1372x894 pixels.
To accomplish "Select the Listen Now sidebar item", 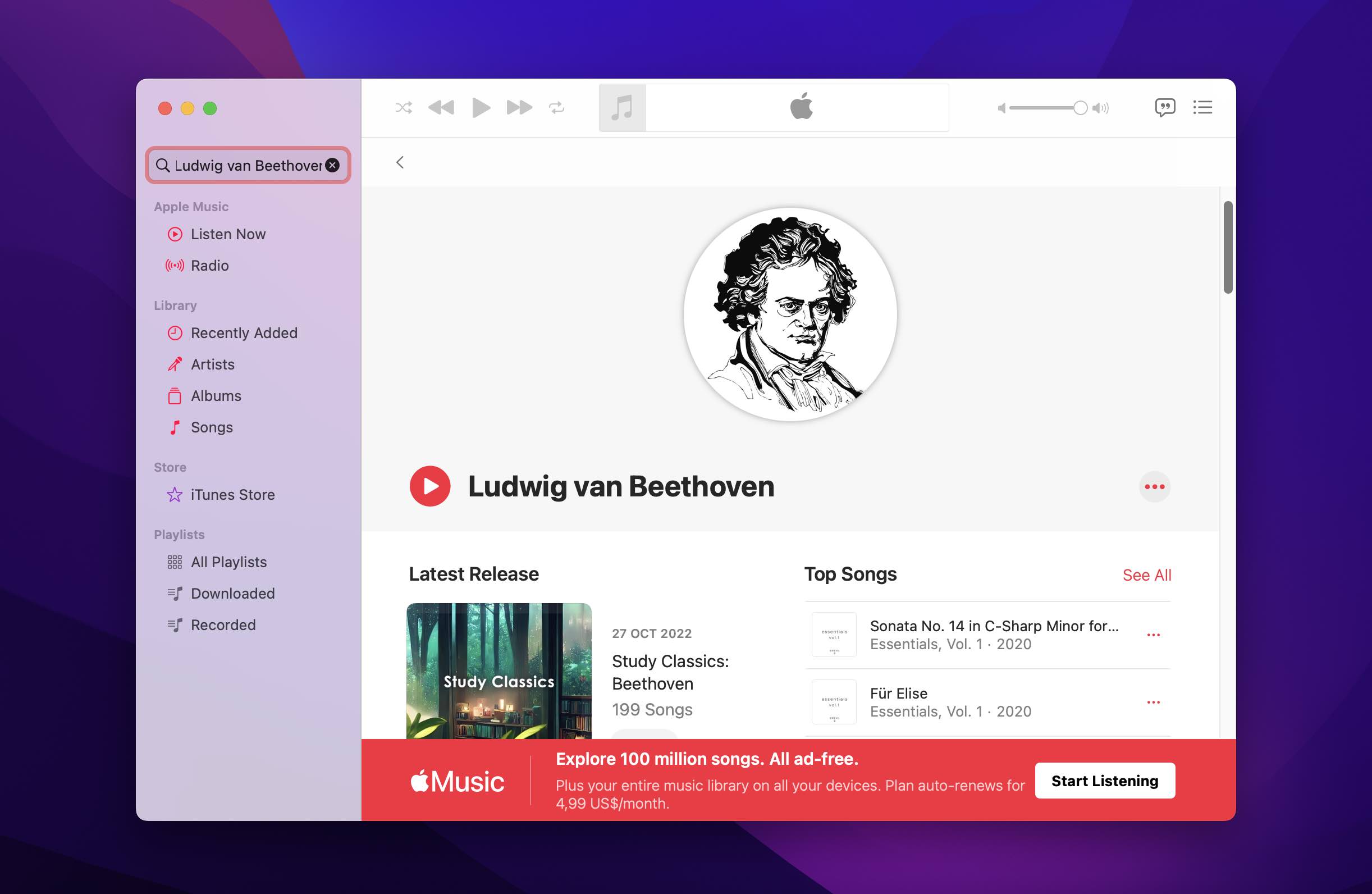I will point(228,233).
